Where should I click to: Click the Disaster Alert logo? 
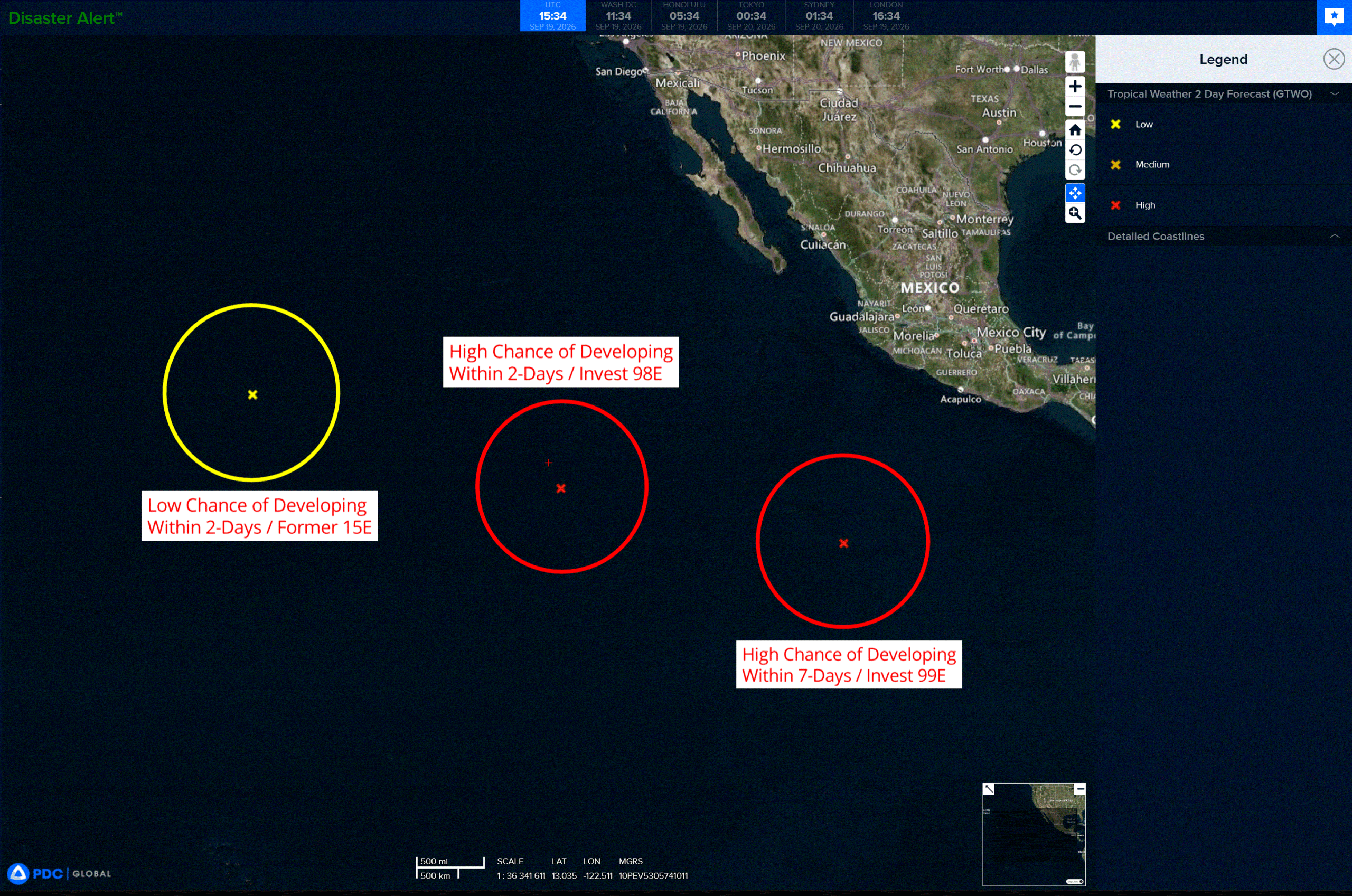point(64,18)
